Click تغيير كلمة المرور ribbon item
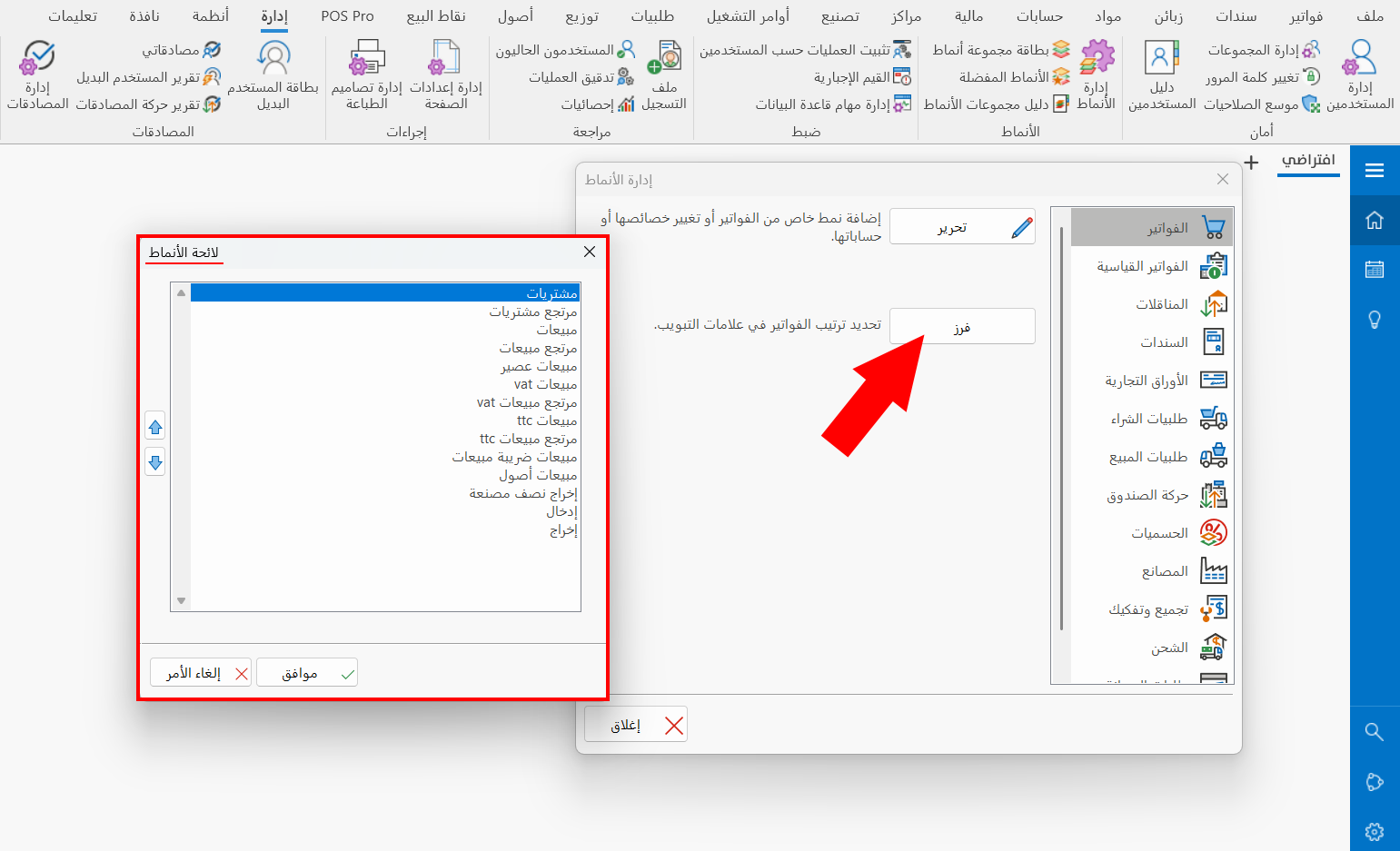The height and width of the screenshot is (851, 1400). [x=1262, y=77]
